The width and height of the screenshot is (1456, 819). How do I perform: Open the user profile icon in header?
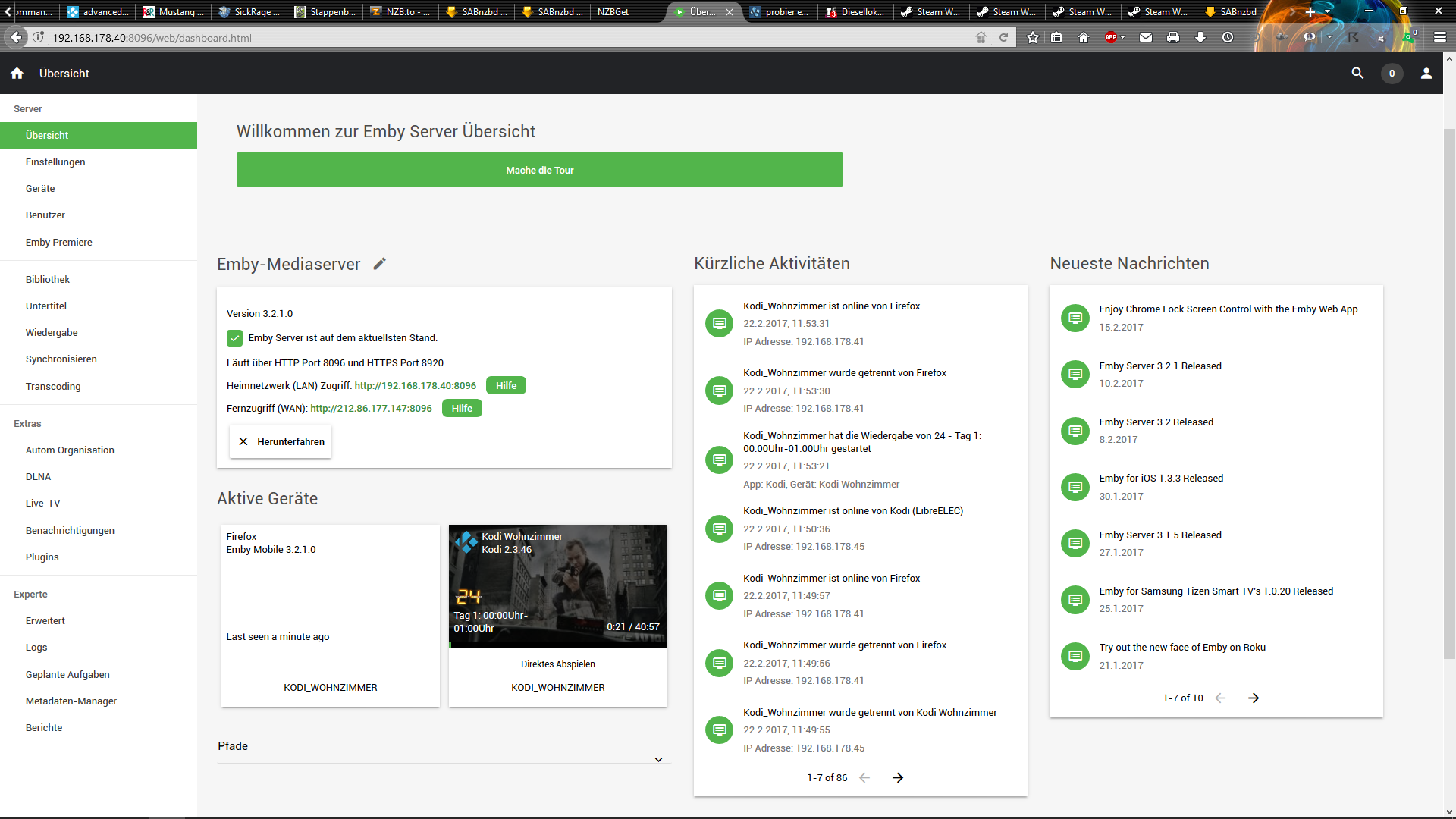pyautogui.click(x=1426, y=74)
